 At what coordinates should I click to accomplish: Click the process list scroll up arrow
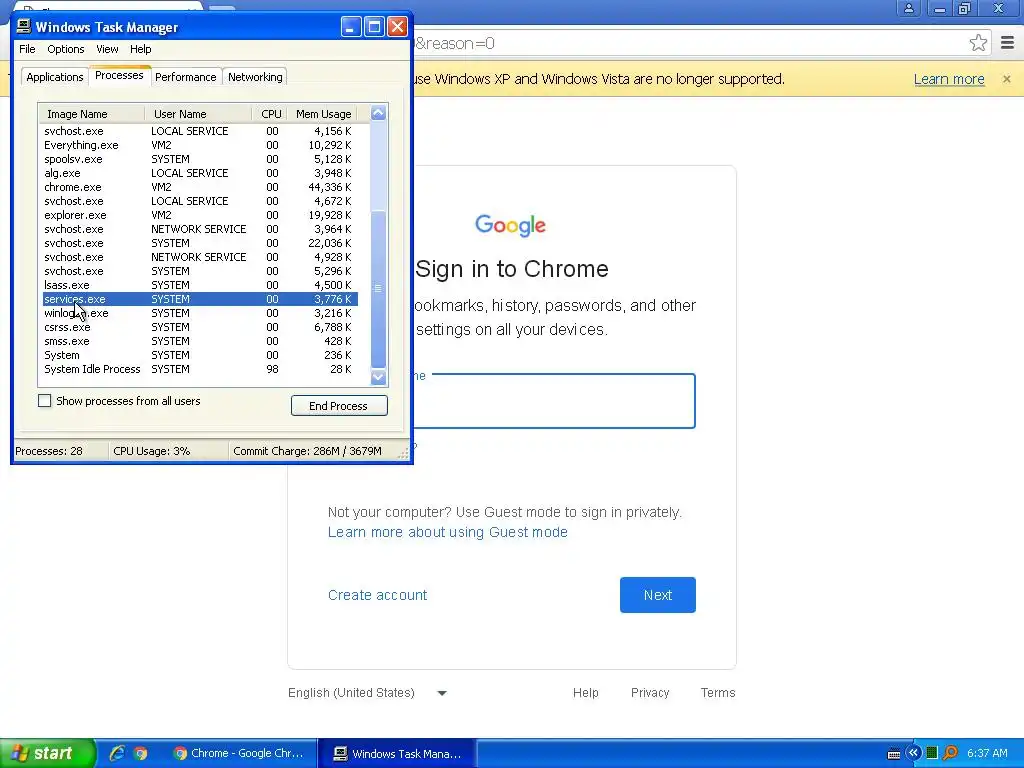coord(378,114)
